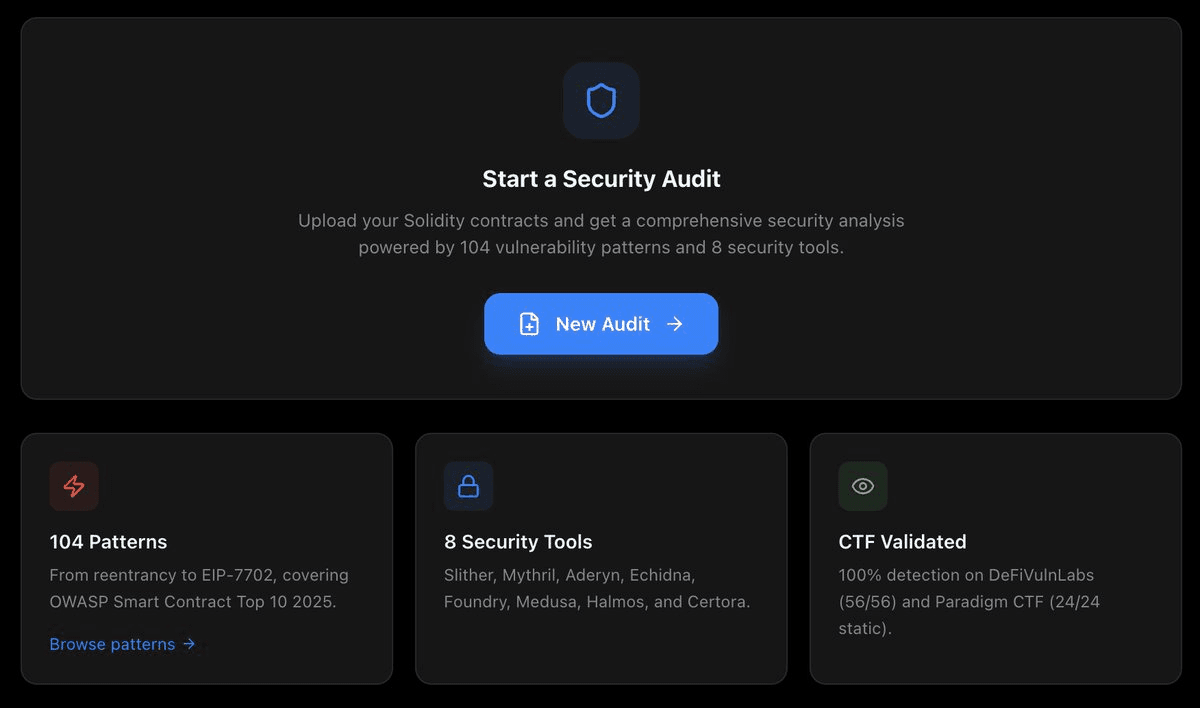Open the Browse patterns link

[x=112, y=644]
